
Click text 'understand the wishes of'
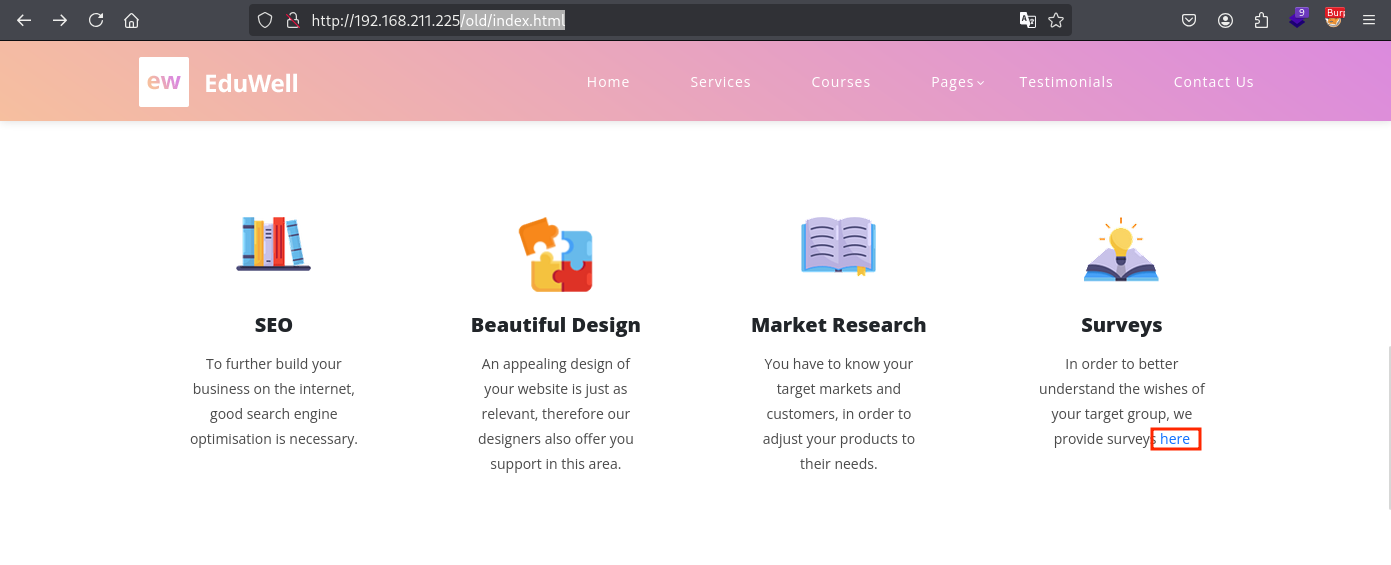(1122, 389)
